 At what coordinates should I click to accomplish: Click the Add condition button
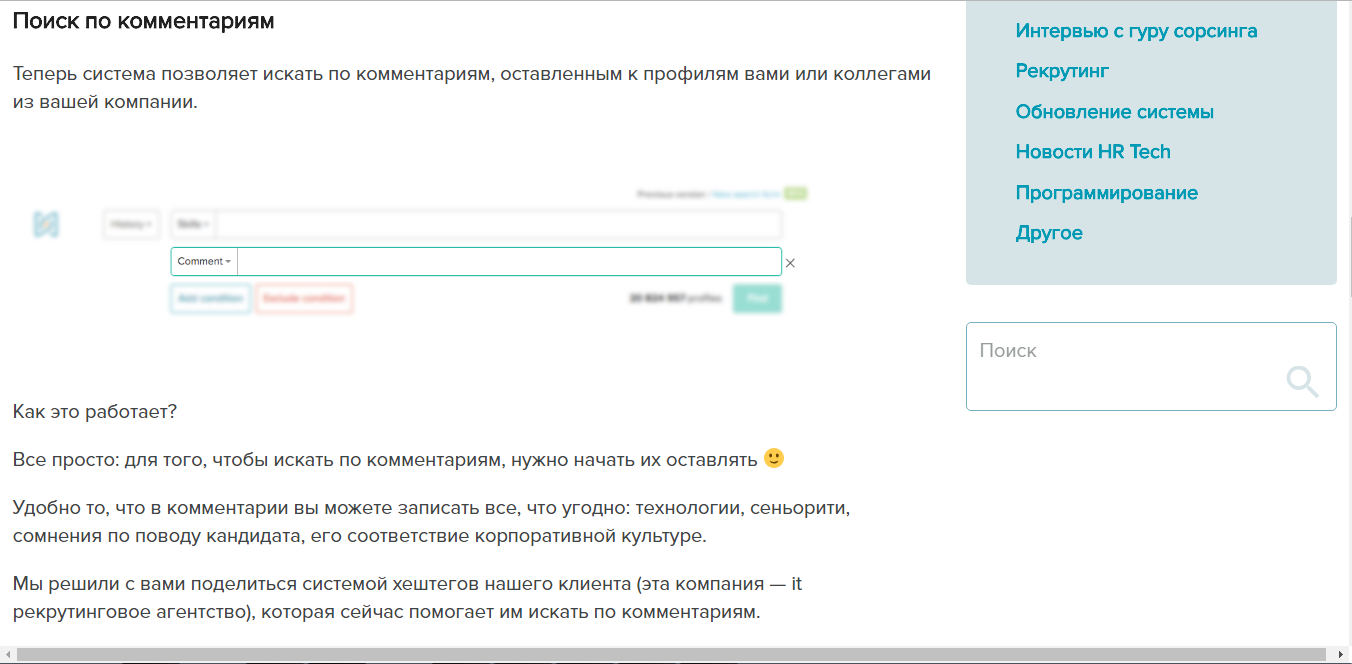[x=210, y=298]
